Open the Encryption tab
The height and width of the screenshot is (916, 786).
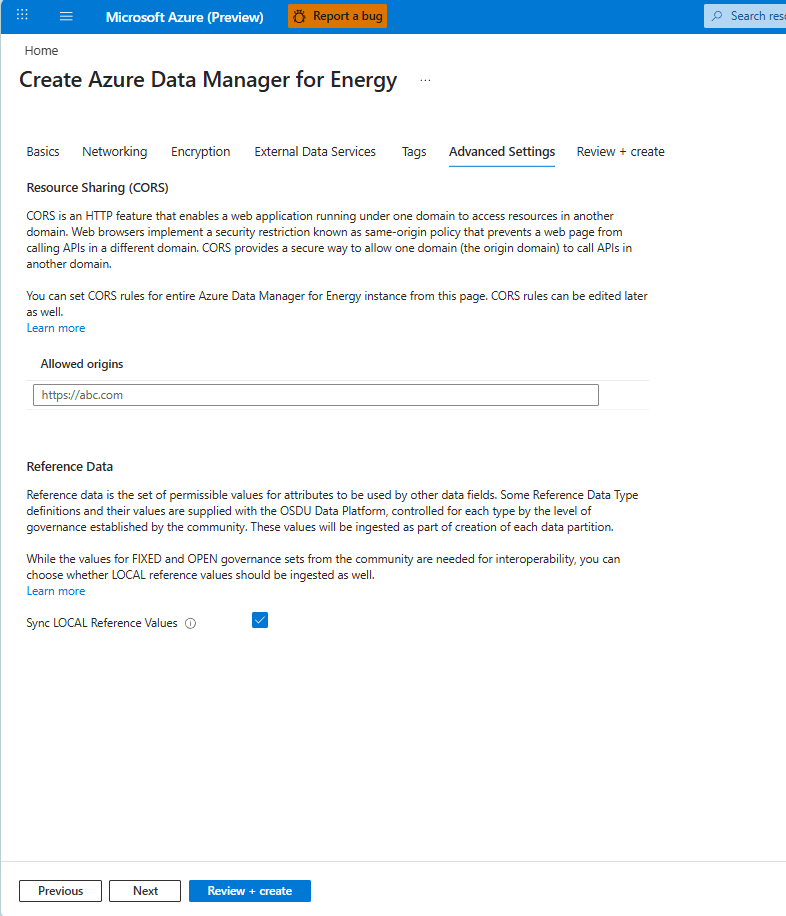(x=200, y=151)
